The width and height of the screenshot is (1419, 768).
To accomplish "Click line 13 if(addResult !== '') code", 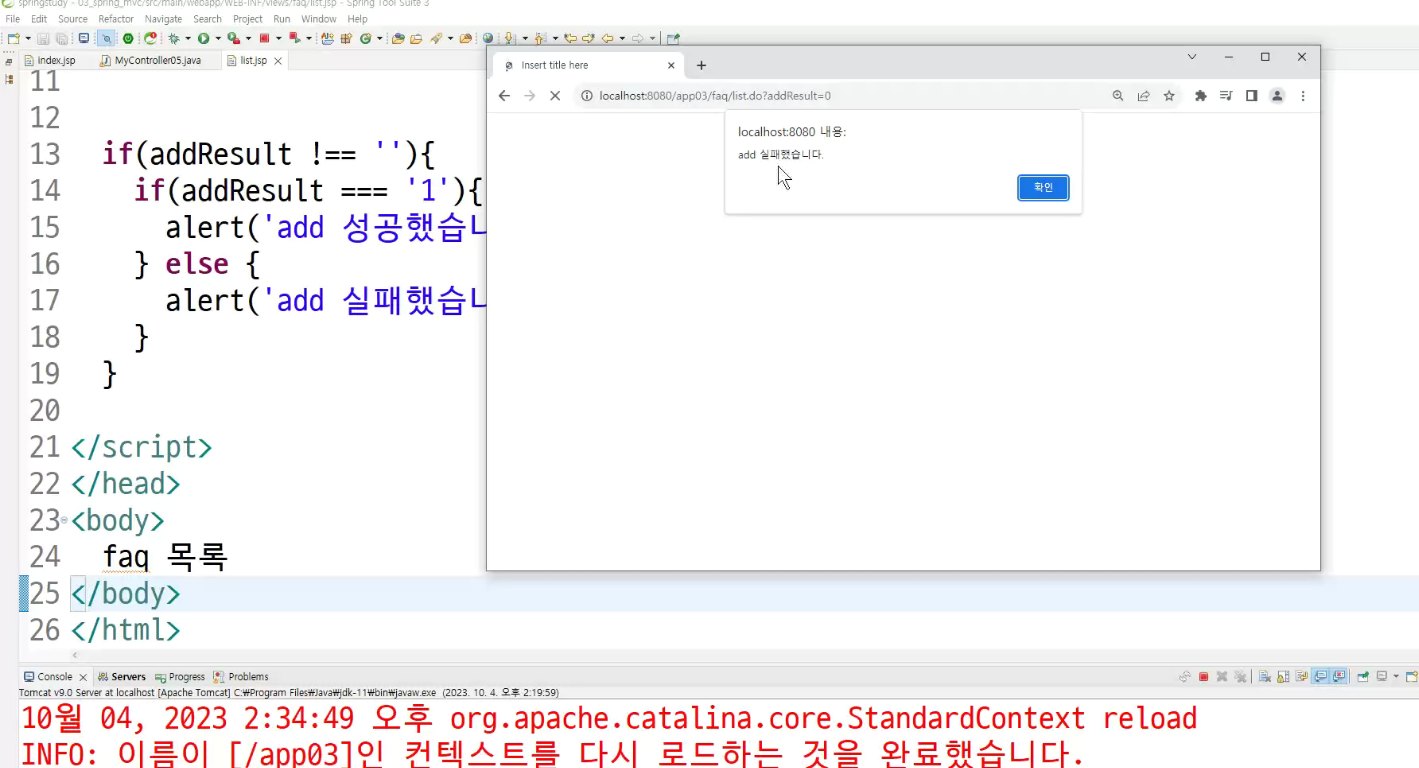I will tap(270, 154).
